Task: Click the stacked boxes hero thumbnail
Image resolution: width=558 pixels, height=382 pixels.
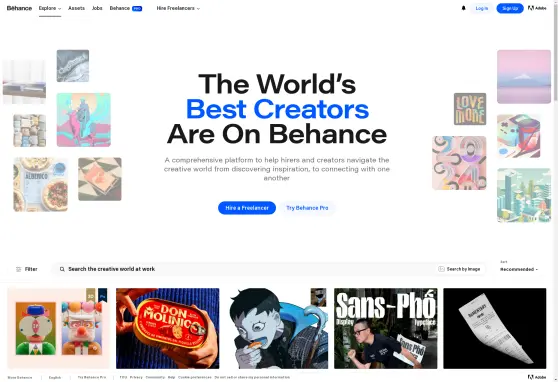Action: 30,131
